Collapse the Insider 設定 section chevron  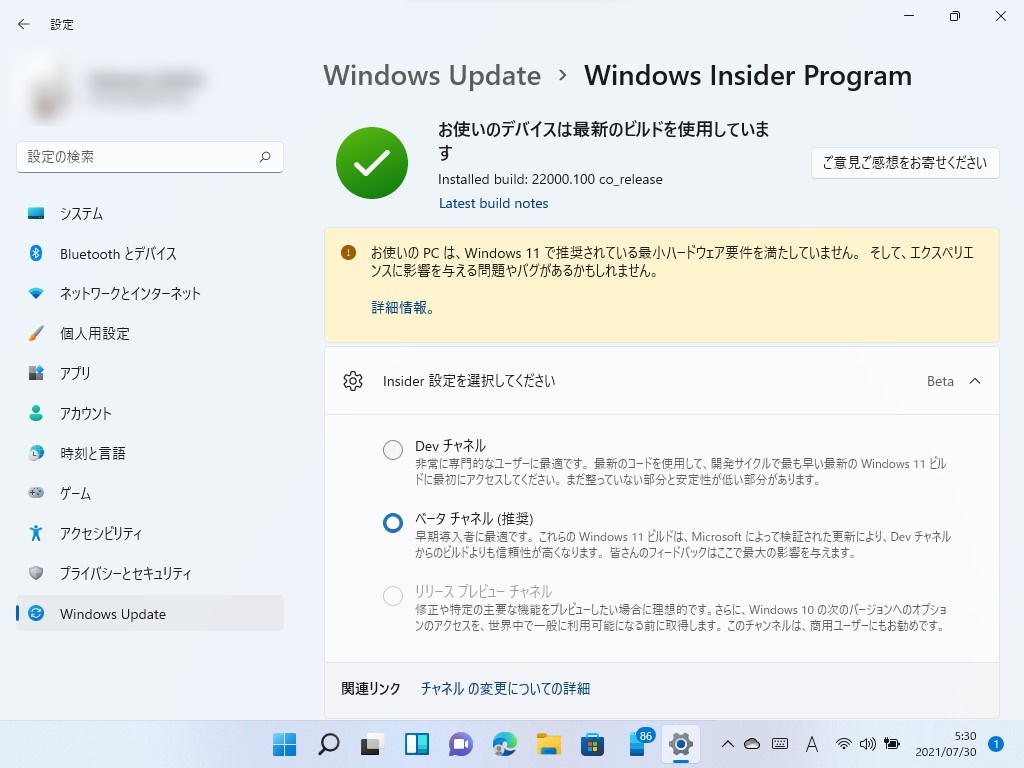click(x=974, y=381)
